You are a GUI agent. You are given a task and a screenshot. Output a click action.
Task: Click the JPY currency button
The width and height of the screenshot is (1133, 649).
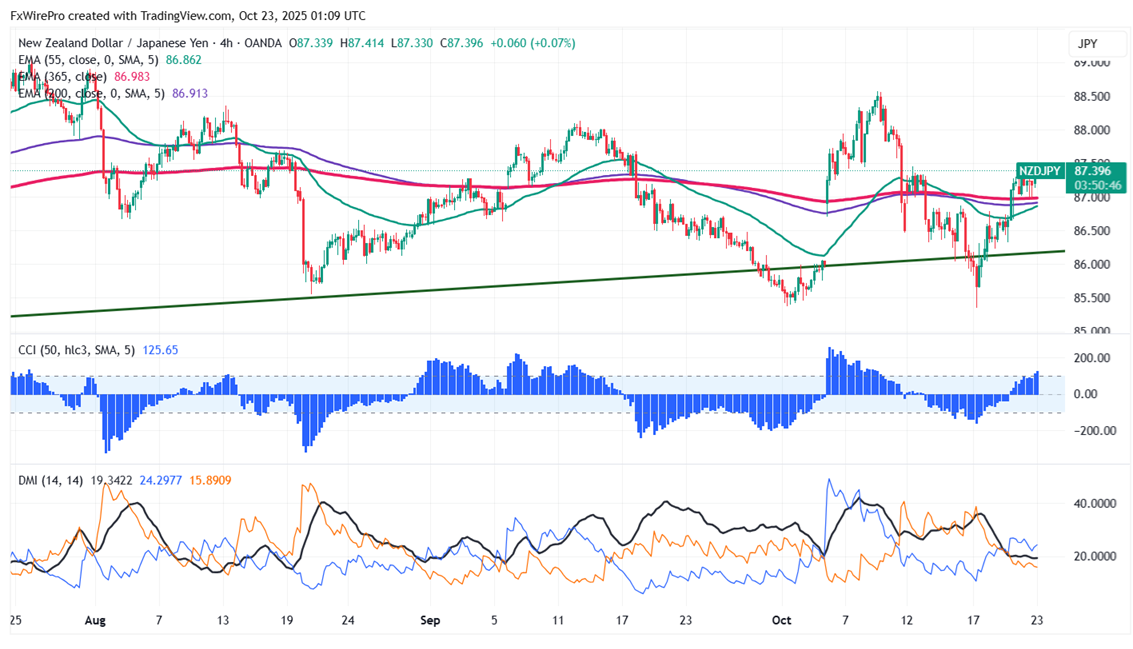1097,44
